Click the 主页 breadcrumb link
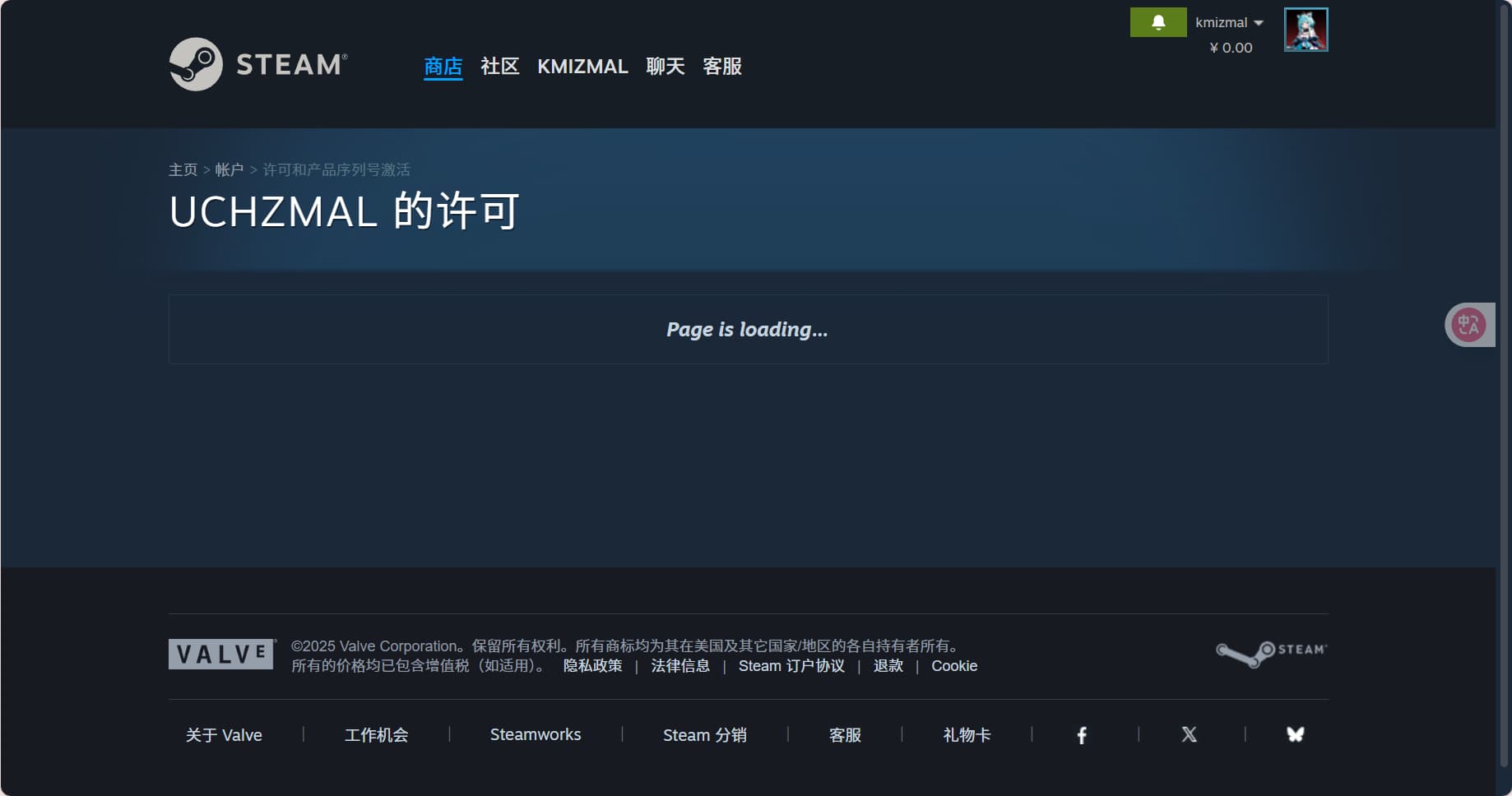 [x=183, y=169]
